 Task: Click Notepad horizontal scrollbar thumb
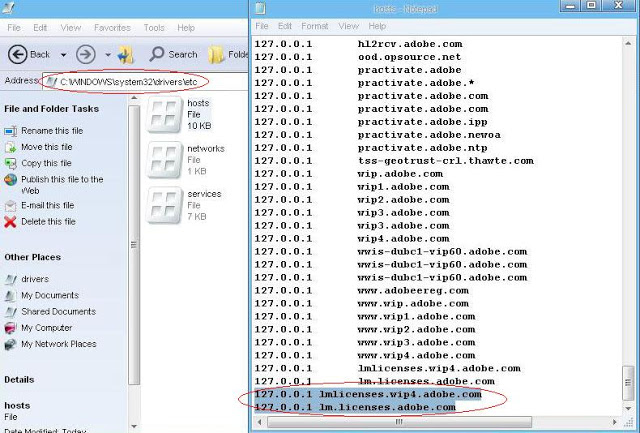coord(399,422)
